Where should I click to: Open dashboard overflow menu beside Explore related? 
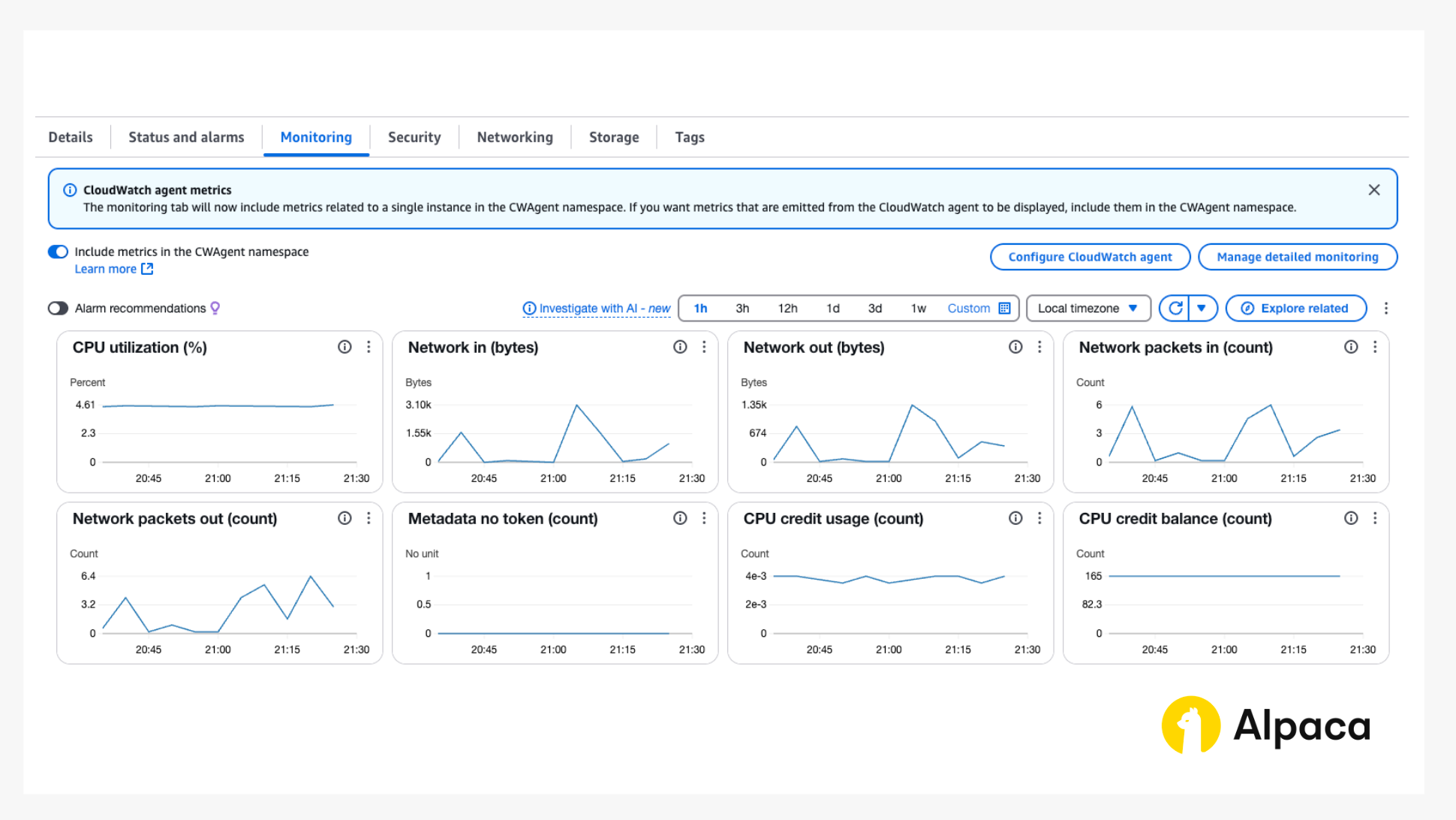point(1386,308)
